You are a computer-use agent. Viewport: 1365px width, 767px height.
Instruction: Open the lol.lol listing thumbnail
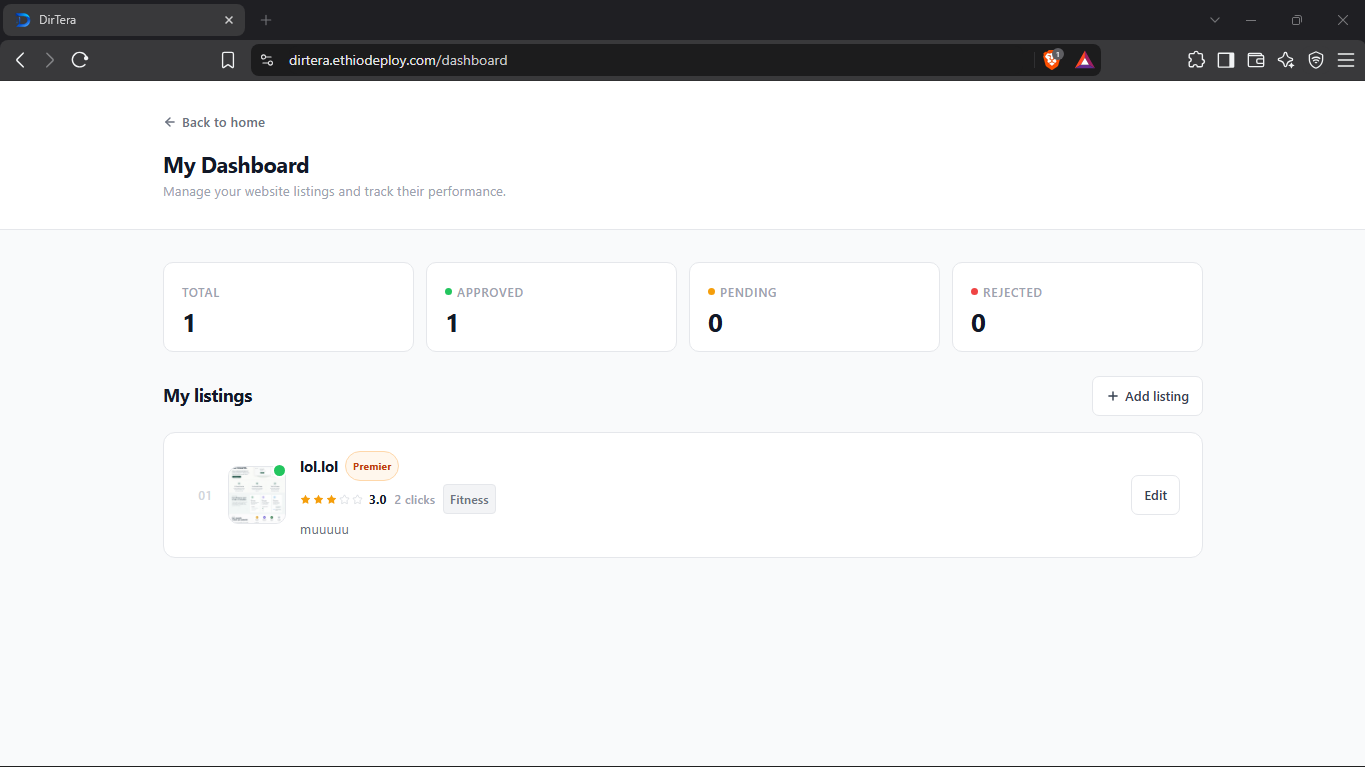(x=257, y=494)
